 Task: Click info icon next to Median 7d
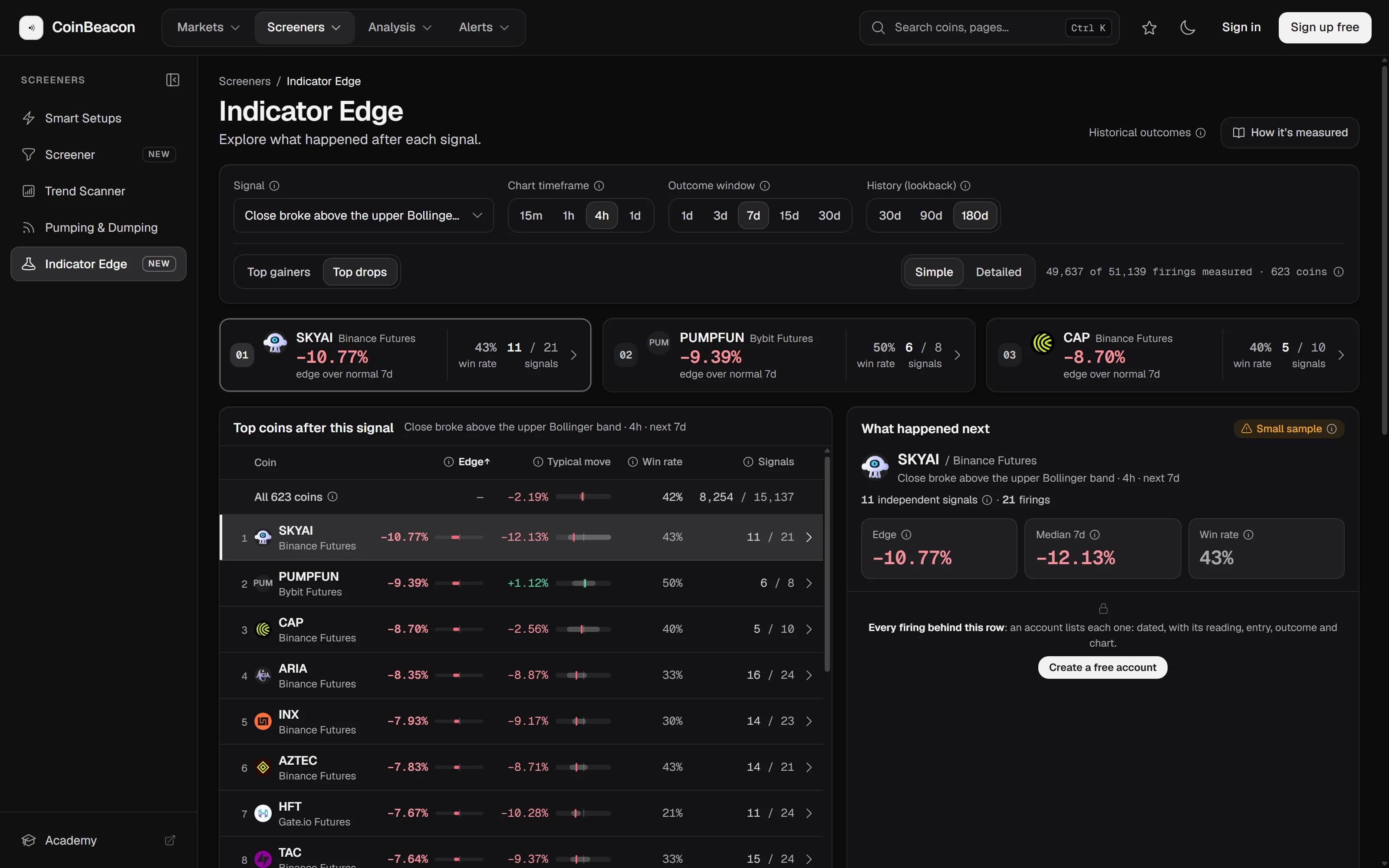click(1095, 534)
